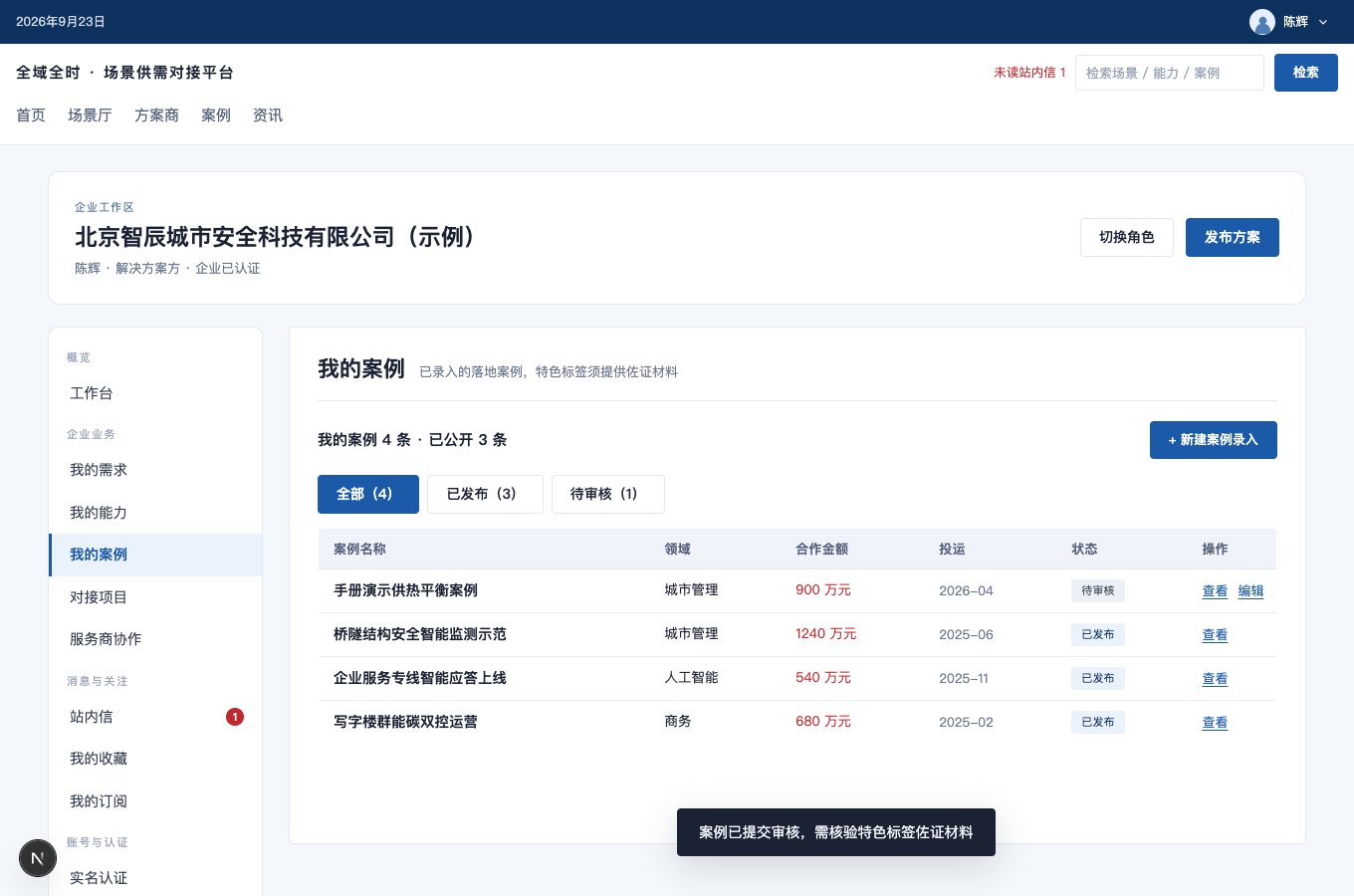Viewport: 1354px width, 896px height.
Task: Open 我的需求 in the sidebar
Action: coord(155,470)
